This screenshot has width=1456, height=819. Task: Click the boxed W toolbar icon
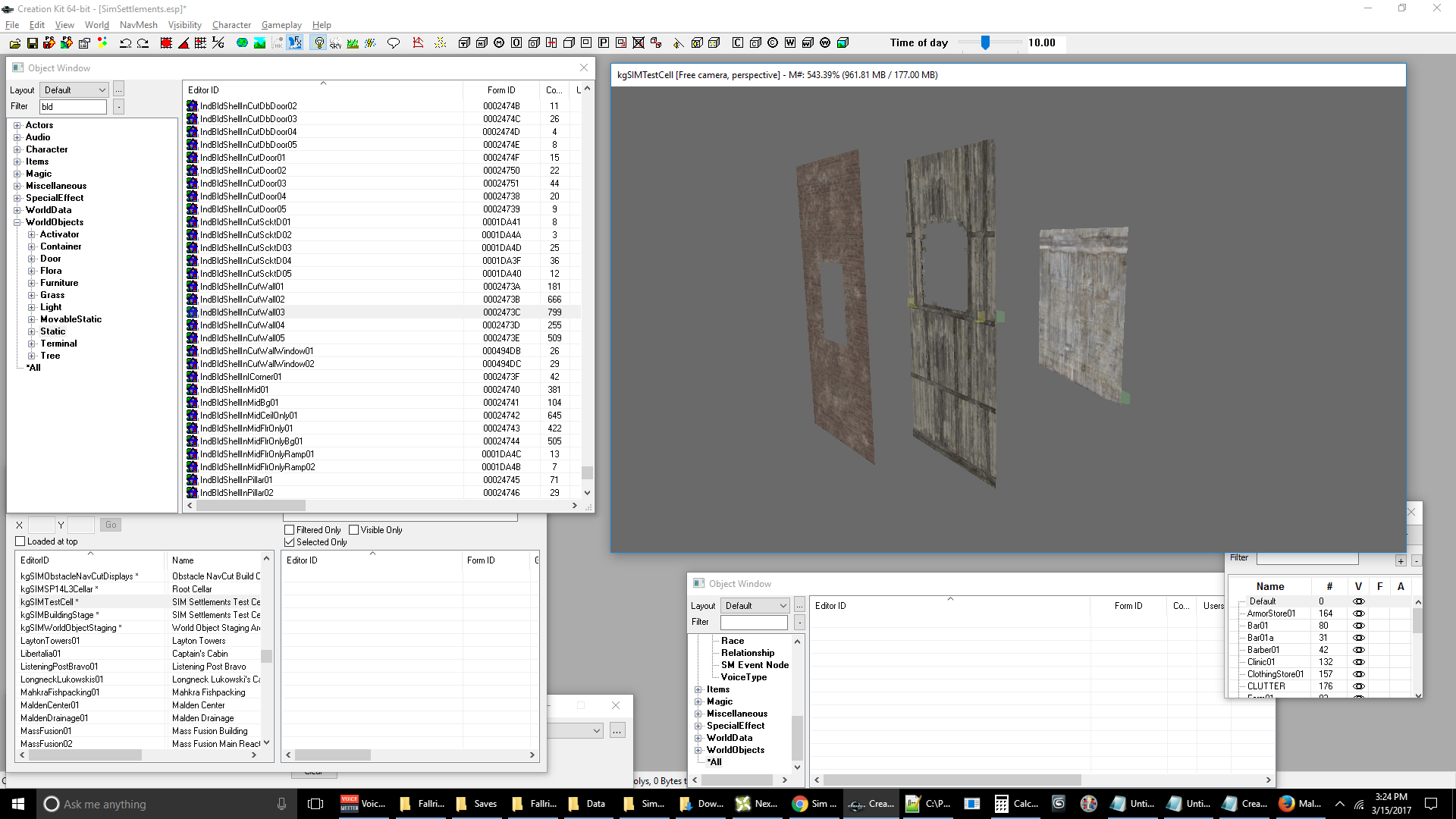pyautogui.click(x=790, y=43)
